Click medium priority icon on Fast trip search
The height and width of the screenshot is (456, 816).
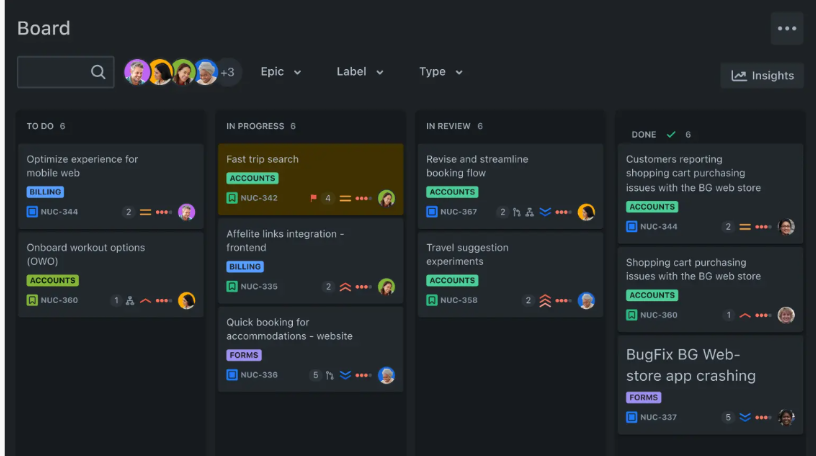pos(346,198)
